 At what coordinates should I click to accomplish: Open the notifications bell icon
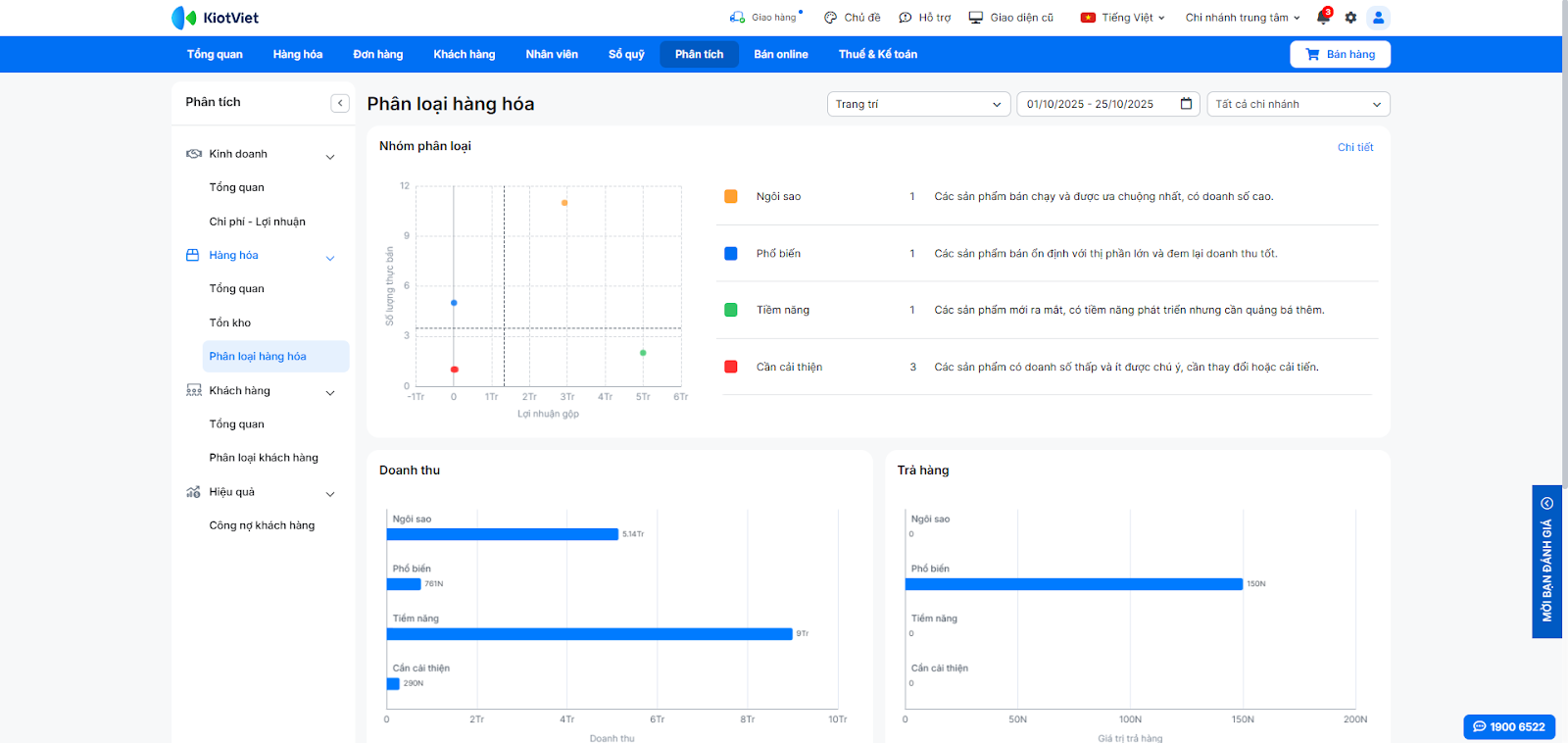(x=1323, y=18)
